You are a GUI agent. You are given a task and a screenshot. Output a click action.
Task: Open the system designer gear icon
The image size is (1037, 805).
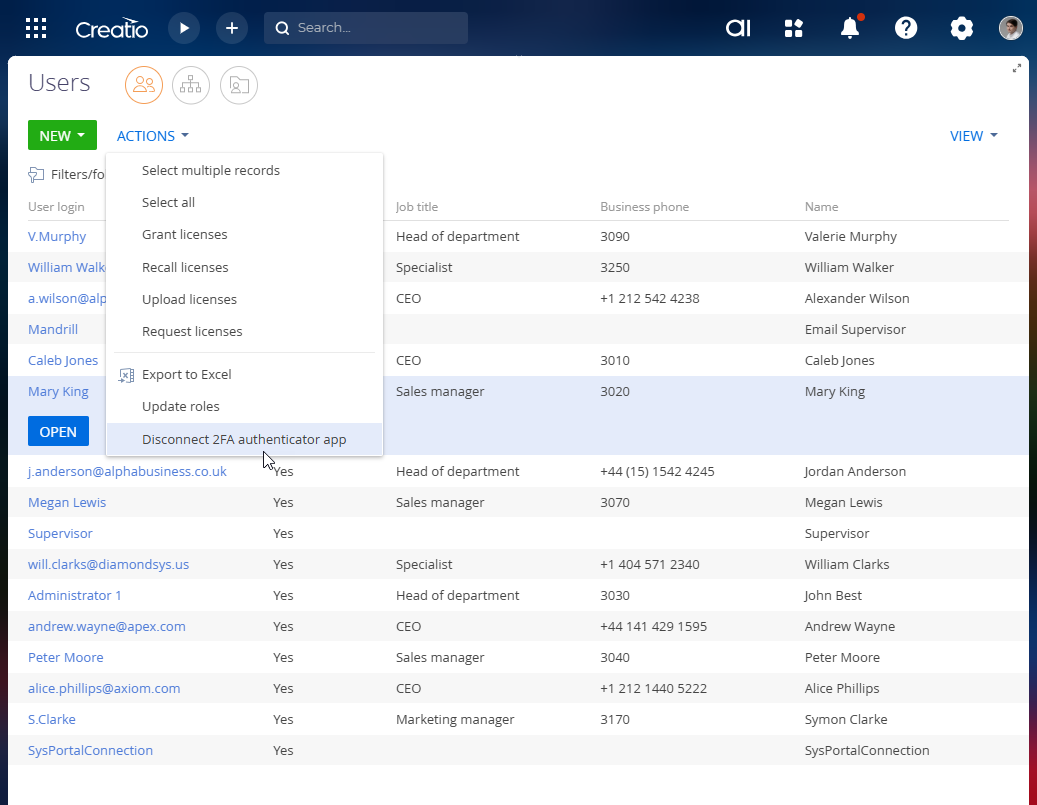click(x=962, y=28)
